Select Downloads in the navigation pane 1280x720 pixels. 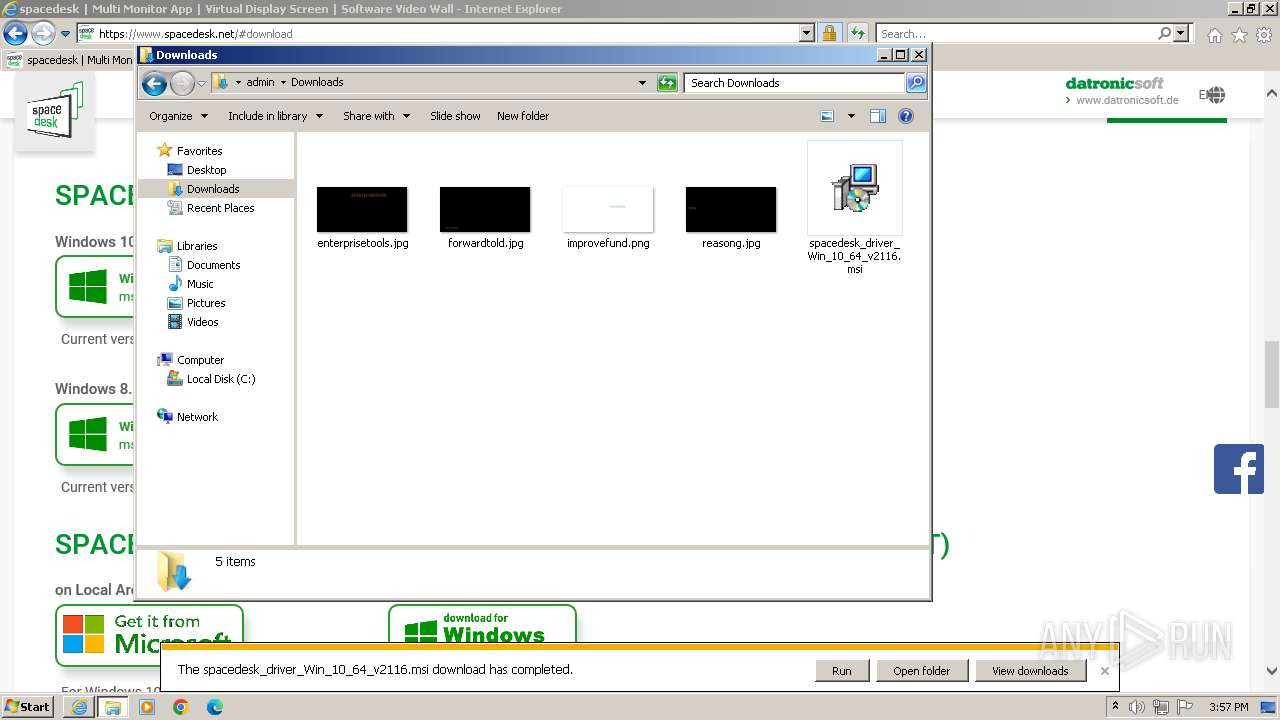[213, 189]
